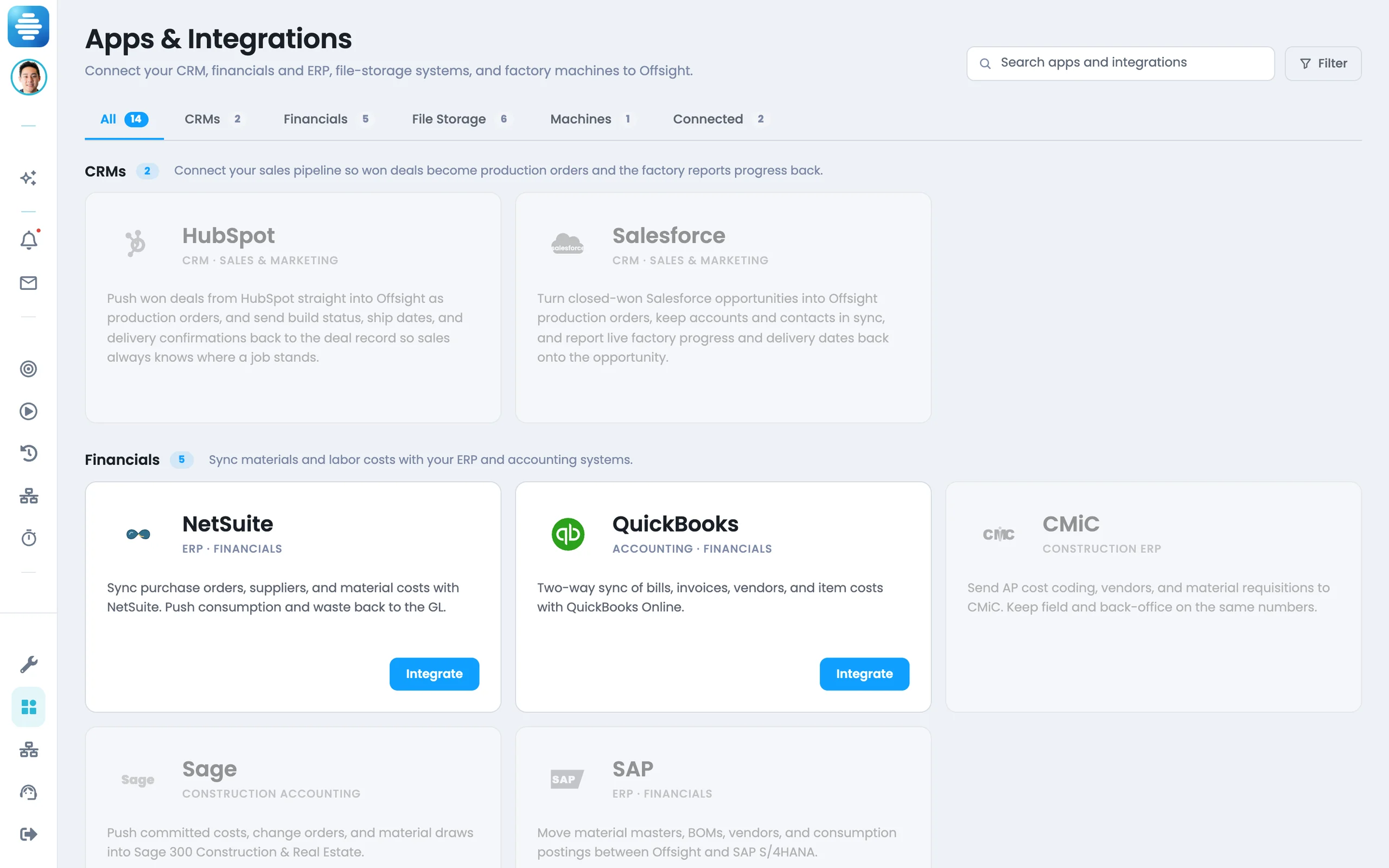
Task: Open the user profile avatar
Action: click(29, 77)
